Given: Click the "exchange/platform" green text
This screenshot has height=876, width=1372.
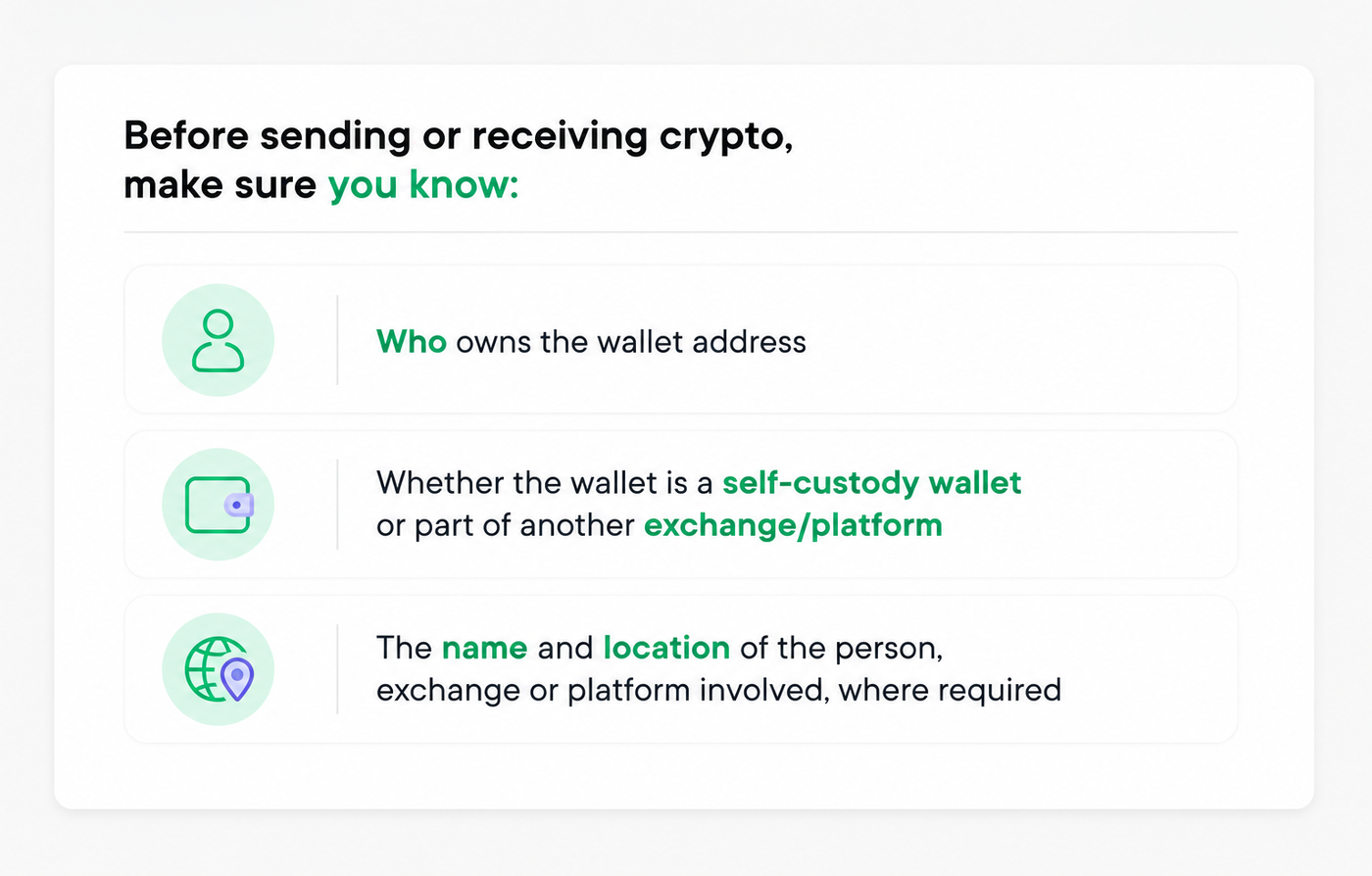Looking at the screenshot, I should 793,525.
